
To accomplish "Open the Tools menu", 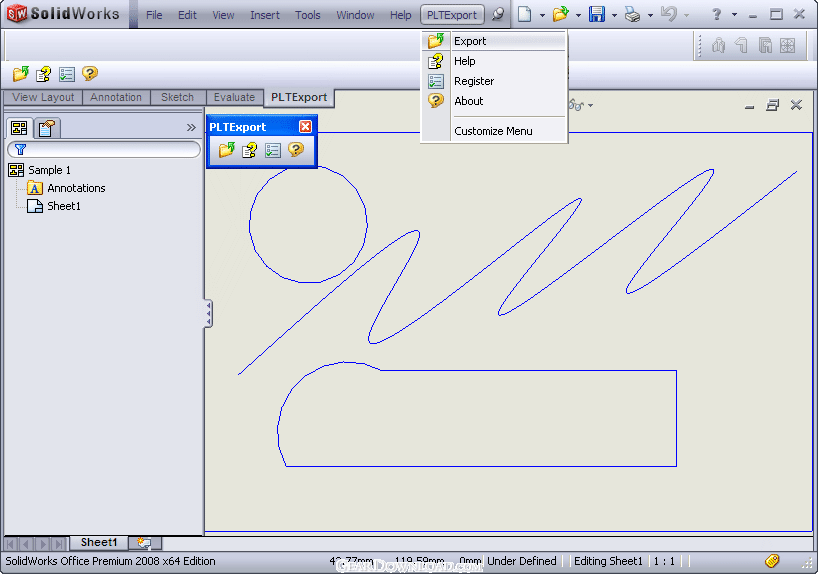I will coord(308,15).
